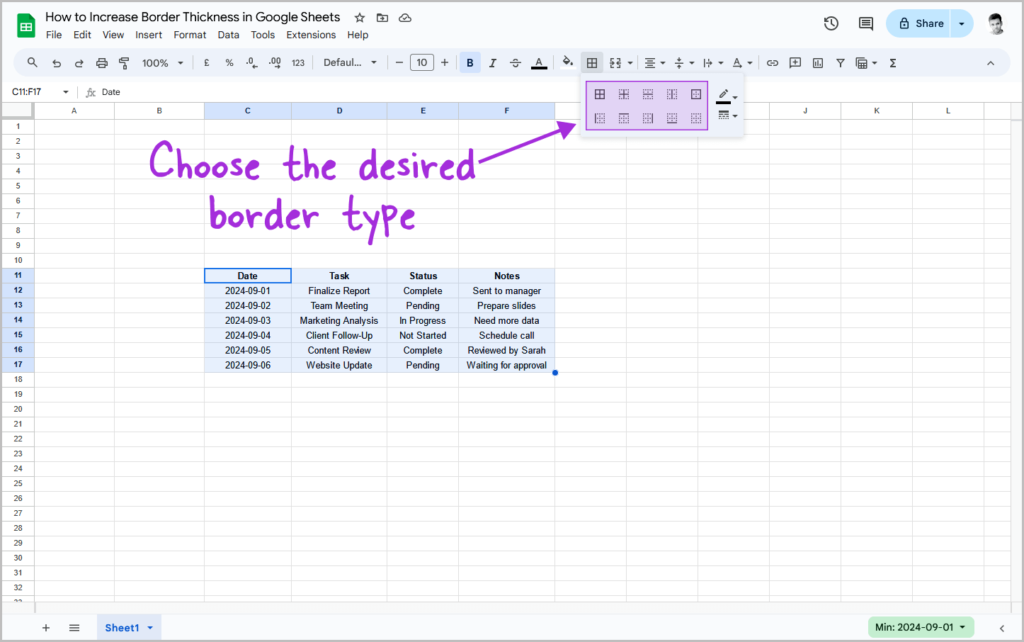
Task: Open the all sheets list icon
Action: pyautogui.click(x=74, y=628)
